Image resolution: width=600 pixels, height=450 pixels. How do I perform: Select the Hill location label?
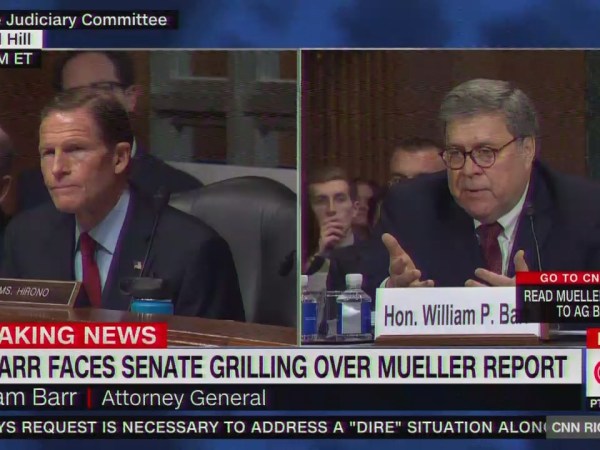pyautogui.click(x=21, y=39)
